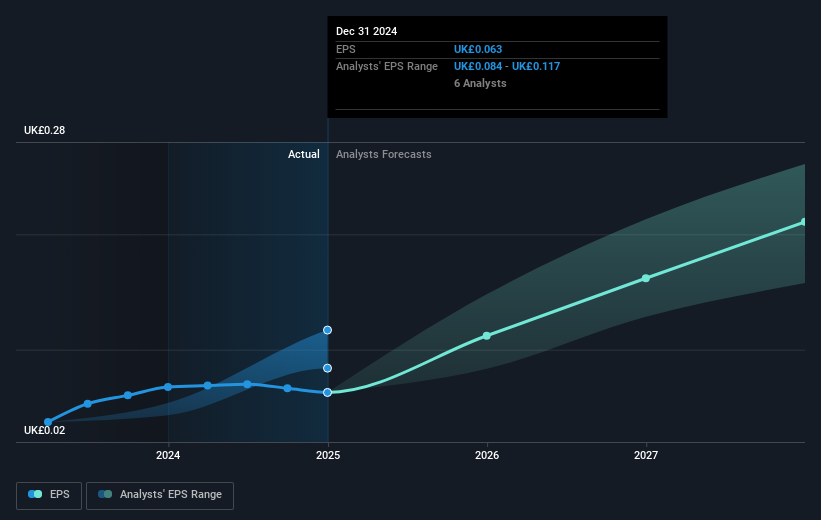
Task: Select the EPS data point at 2024
Action: (168, 387)
